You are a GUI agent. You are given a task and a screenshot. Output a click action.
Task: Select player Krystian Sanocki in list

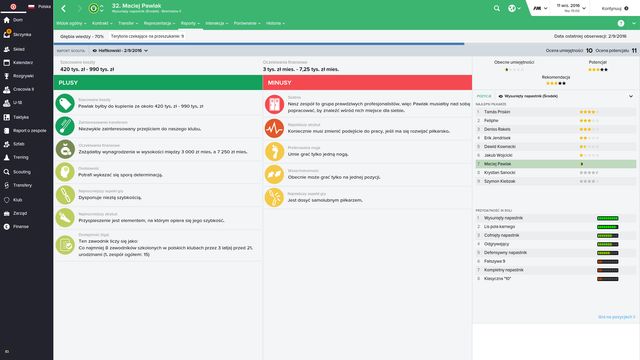(x=556, y=173)
